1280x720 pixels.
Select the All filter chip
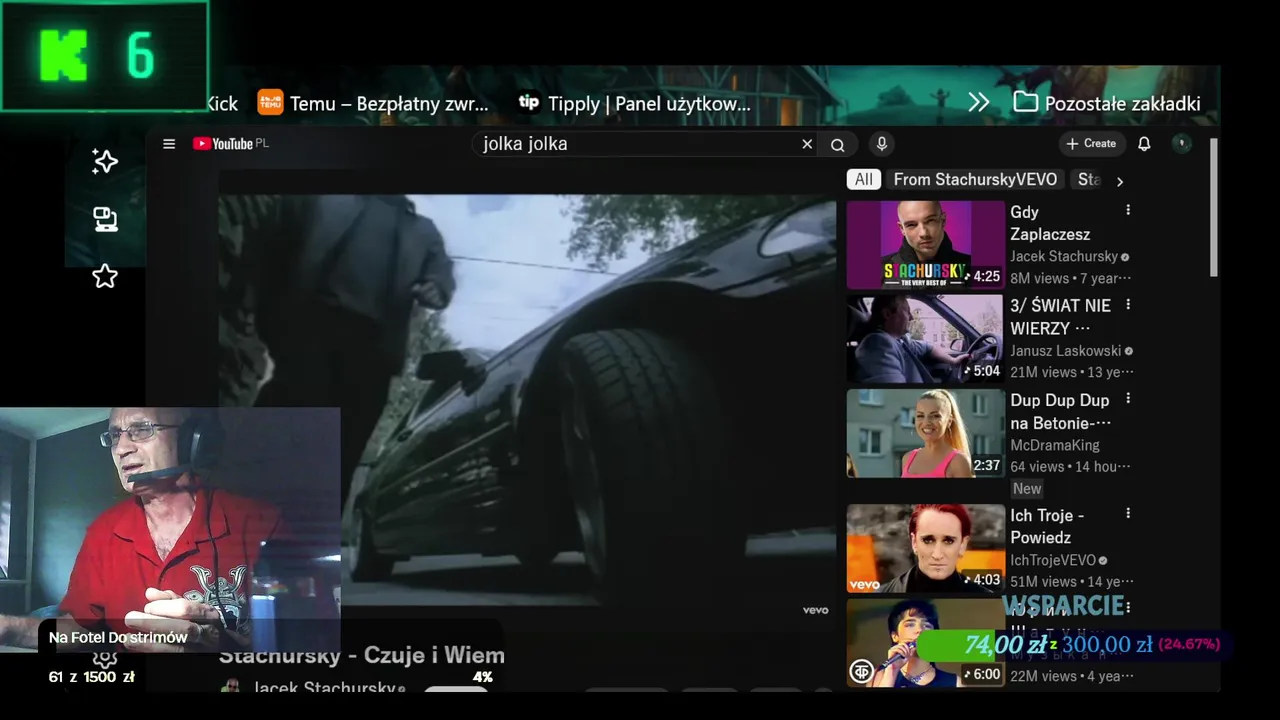pos(864,180)
